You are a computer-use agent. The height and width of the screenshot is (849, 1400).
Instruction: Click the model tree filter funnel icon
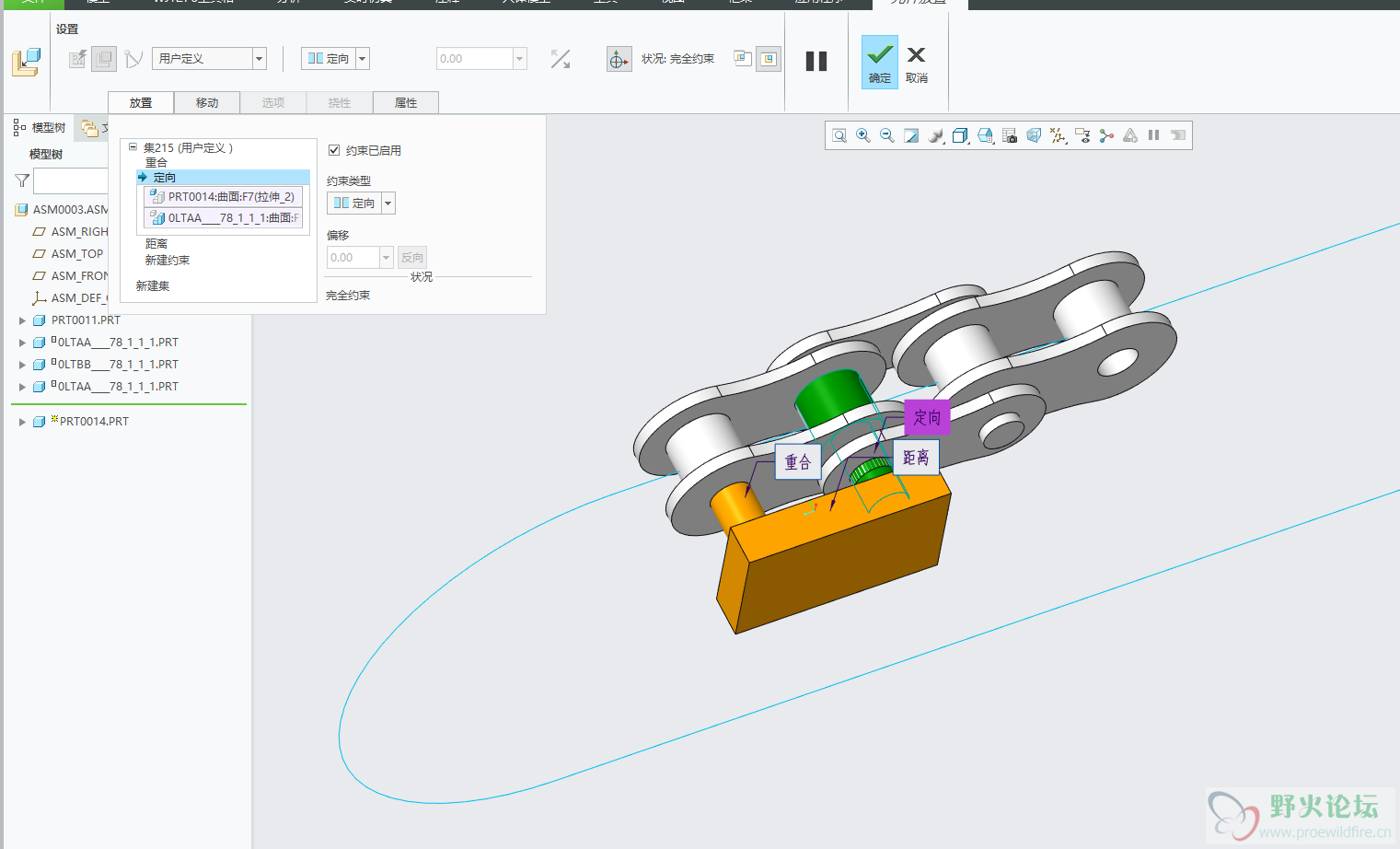pos(22,180)
